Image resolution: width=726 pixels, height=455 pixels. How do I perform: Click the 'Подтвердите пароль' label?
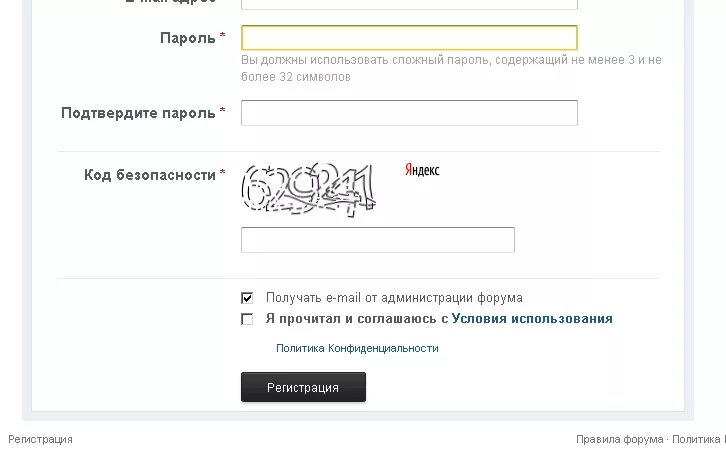(x=138, y=113)
